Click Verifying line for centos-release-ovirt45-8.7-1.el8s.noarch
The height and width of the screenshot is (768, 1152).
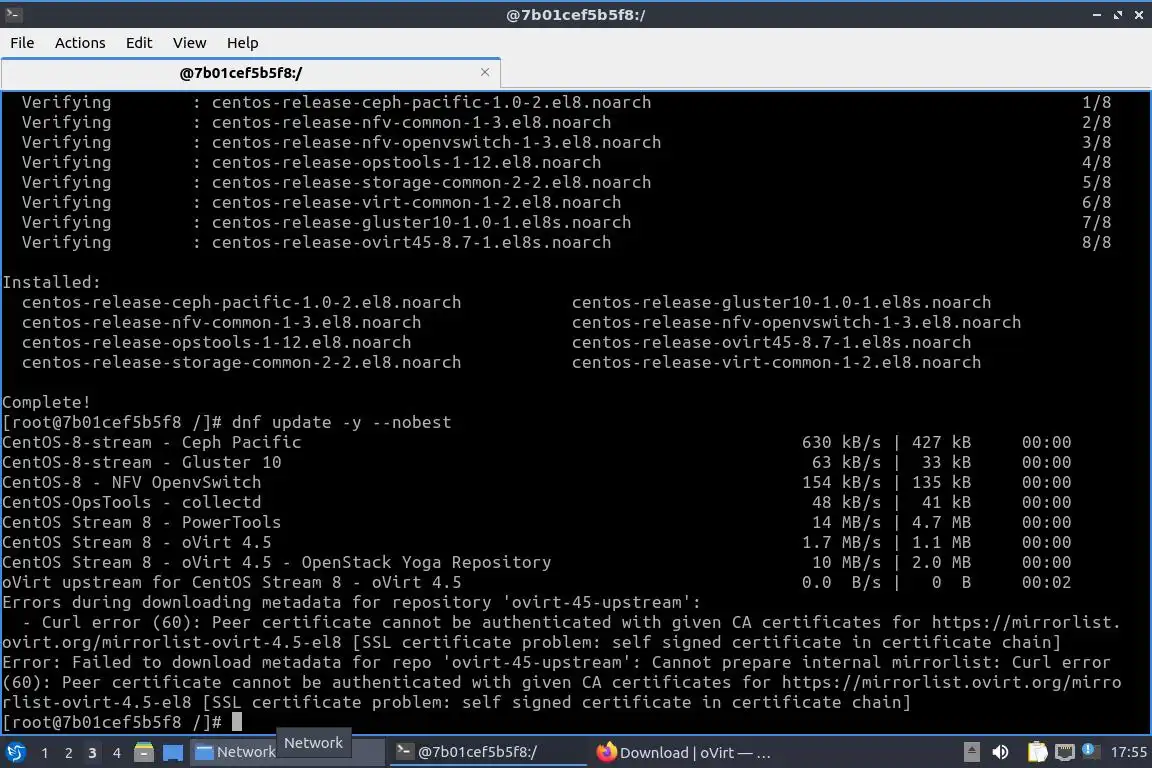(316, 243)
